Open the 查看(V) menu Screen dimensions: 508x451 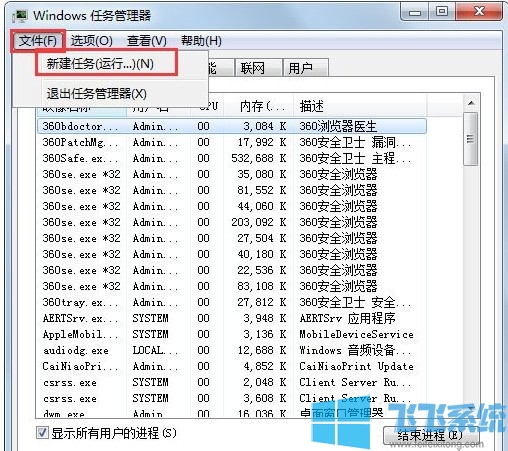click(146, 41)
